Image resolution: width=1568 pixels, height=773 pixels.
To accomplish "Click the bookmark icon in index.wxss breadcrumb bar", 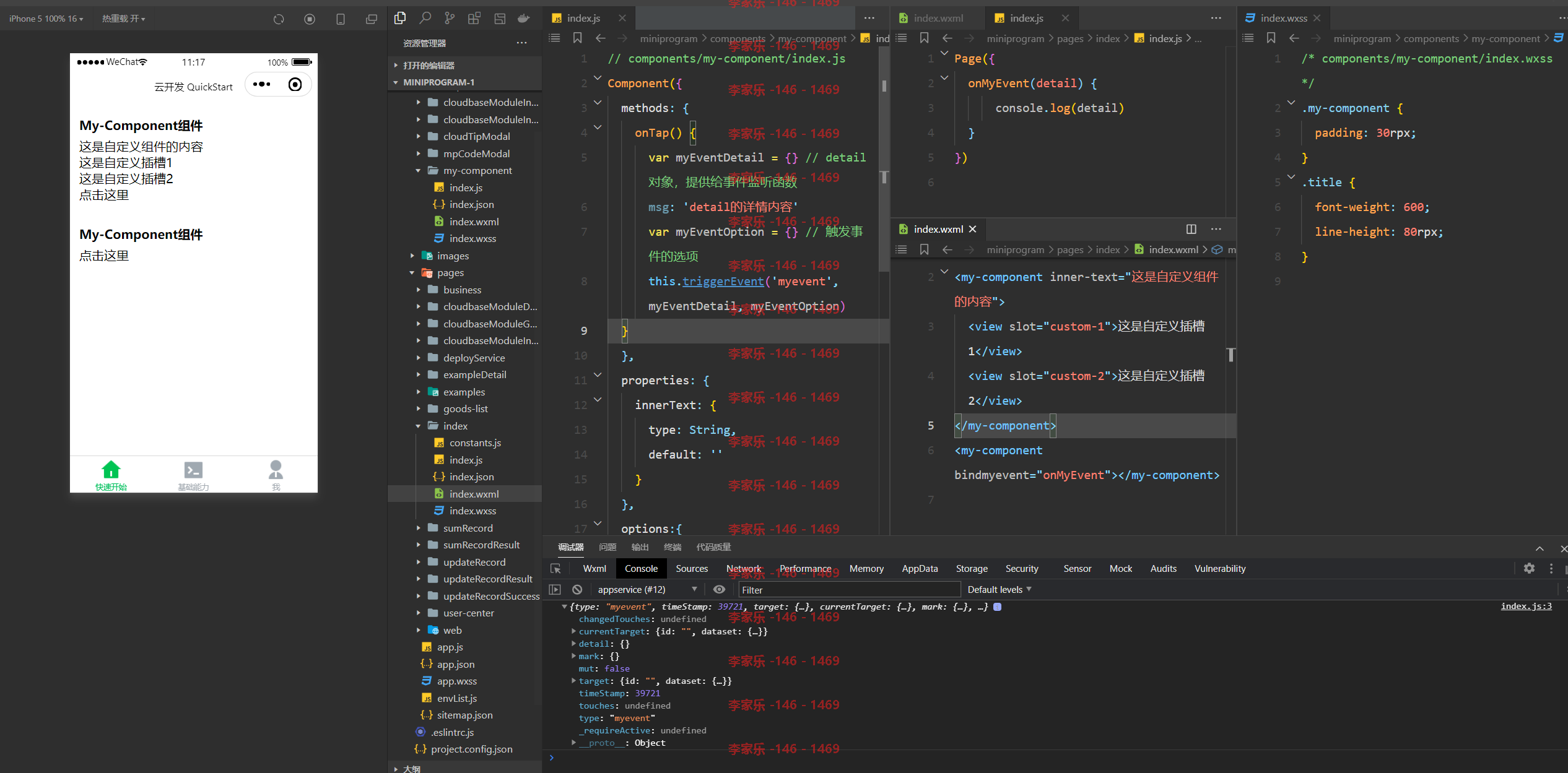I will coord(1271,38).
